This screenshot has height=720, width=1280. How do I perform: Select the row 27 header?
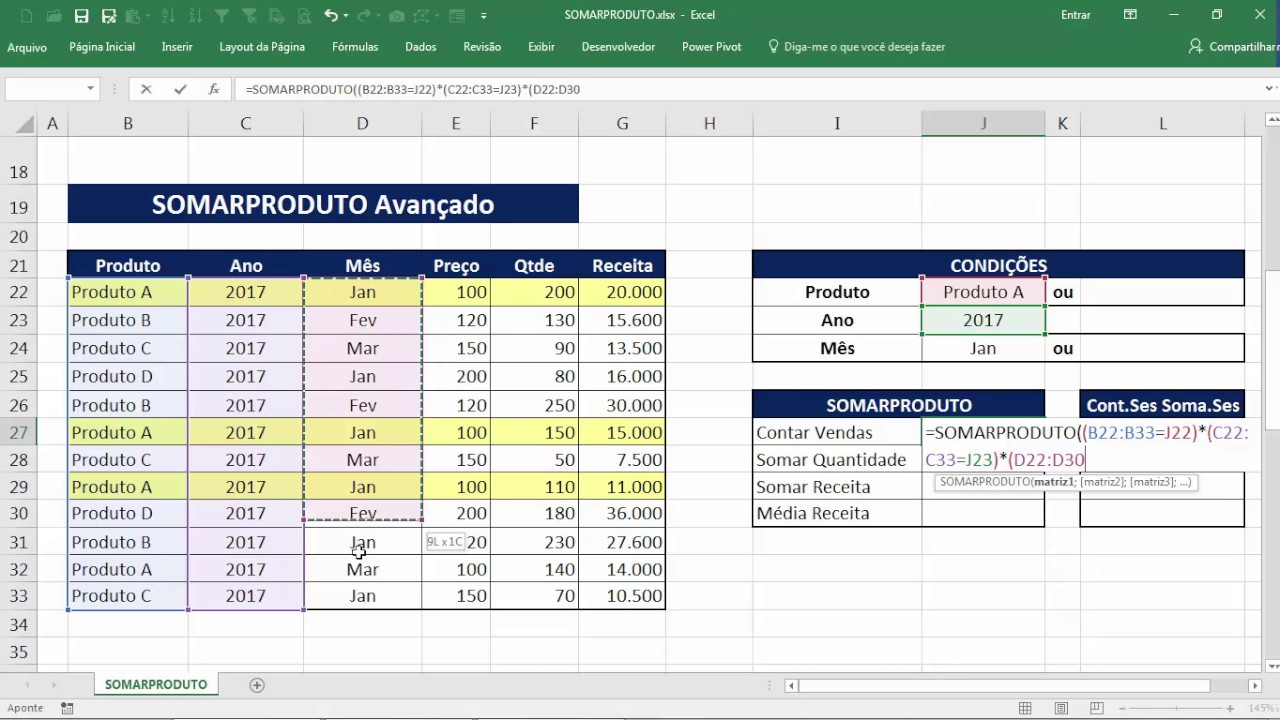click(18, 432)
